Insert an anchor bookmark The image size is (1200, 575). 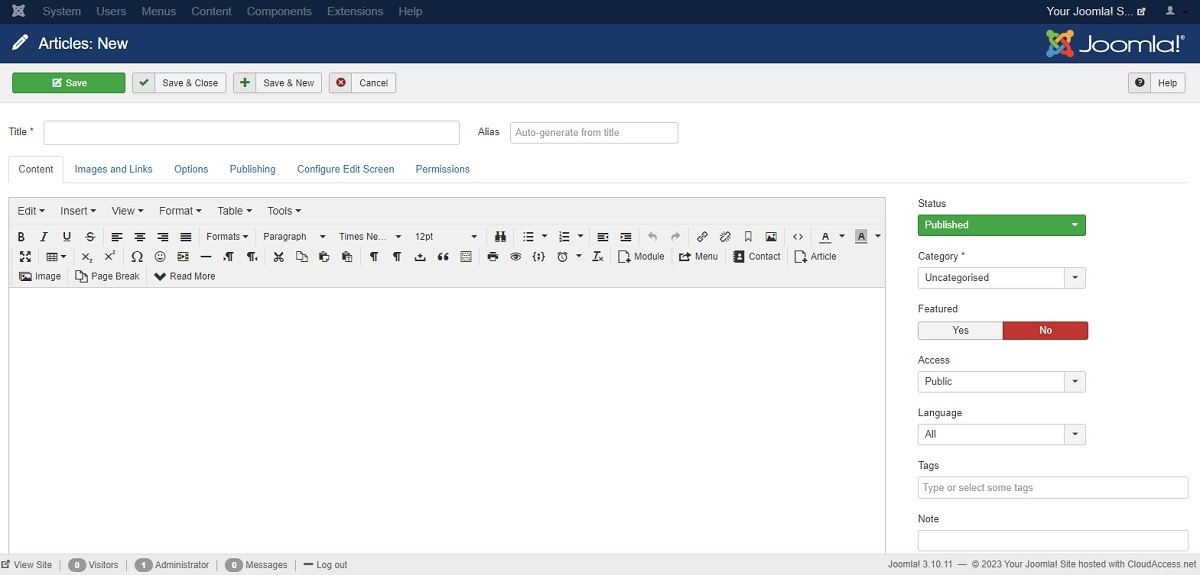[748, 237]
